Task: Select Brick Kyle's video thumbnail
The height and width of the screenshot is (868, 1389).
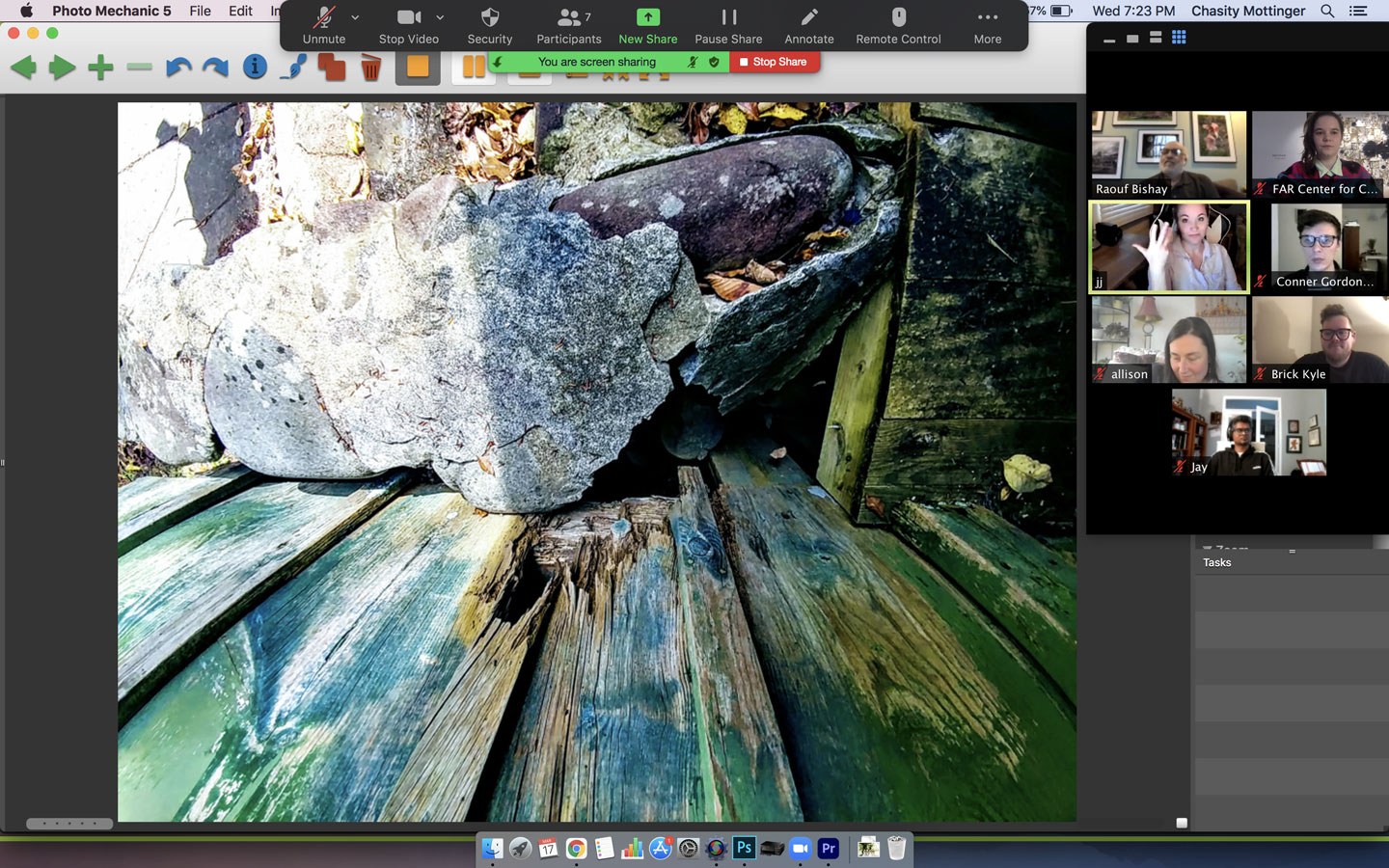Action: tap(1320, 339)
